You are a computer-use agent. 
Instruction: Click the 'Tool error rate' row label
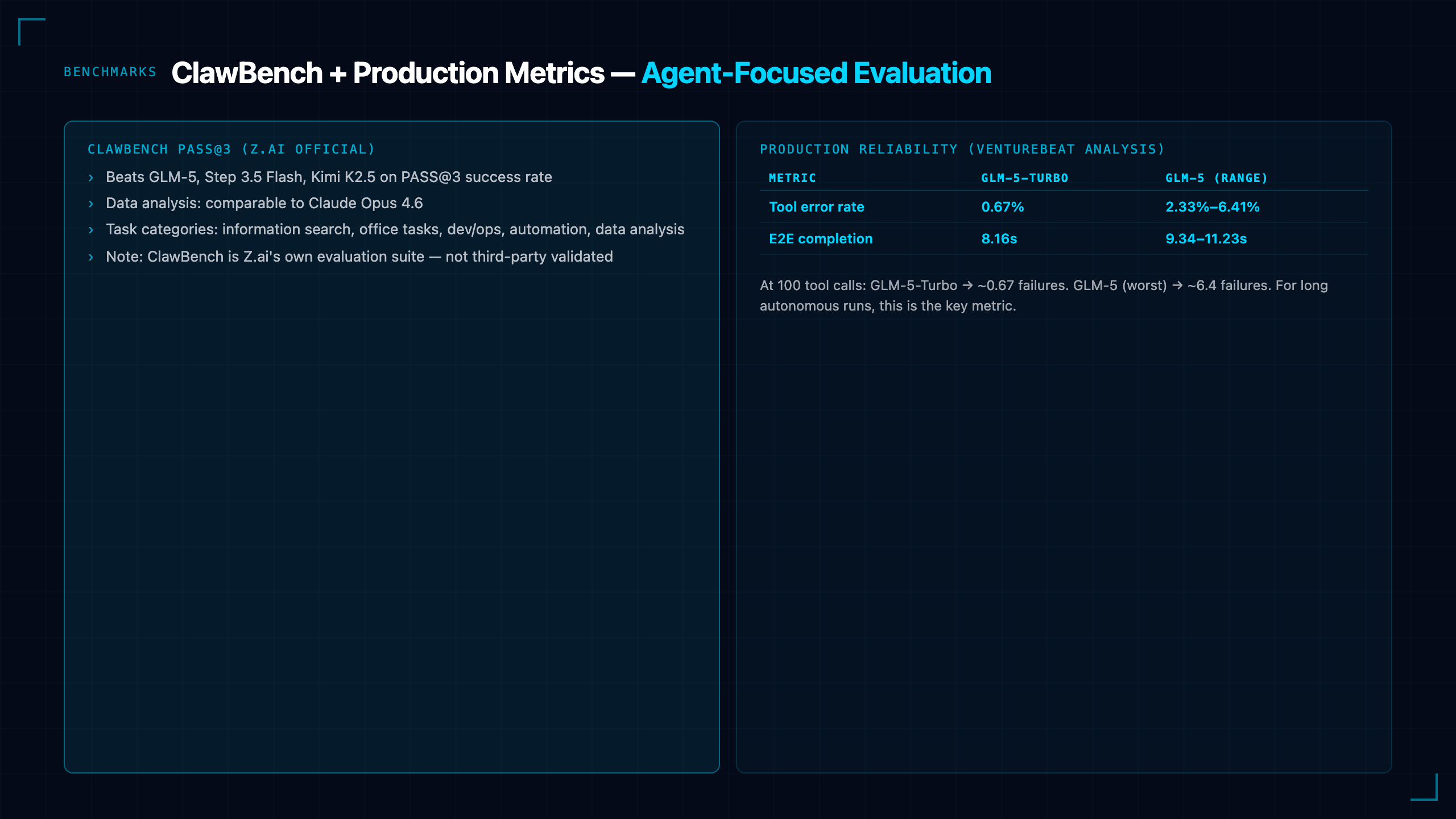(x=816, y=206)
